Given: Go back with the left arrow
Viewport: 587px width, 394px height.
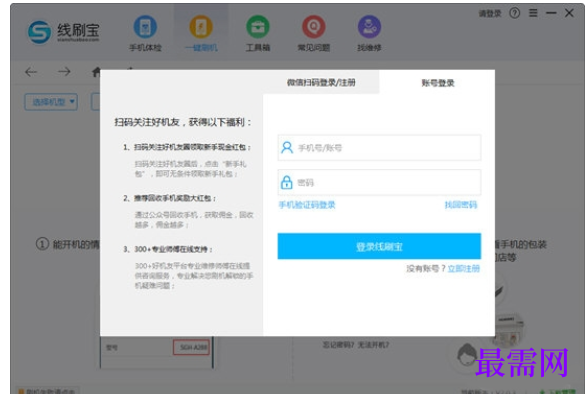Looking at the screenshot, I should coord(31,72).
